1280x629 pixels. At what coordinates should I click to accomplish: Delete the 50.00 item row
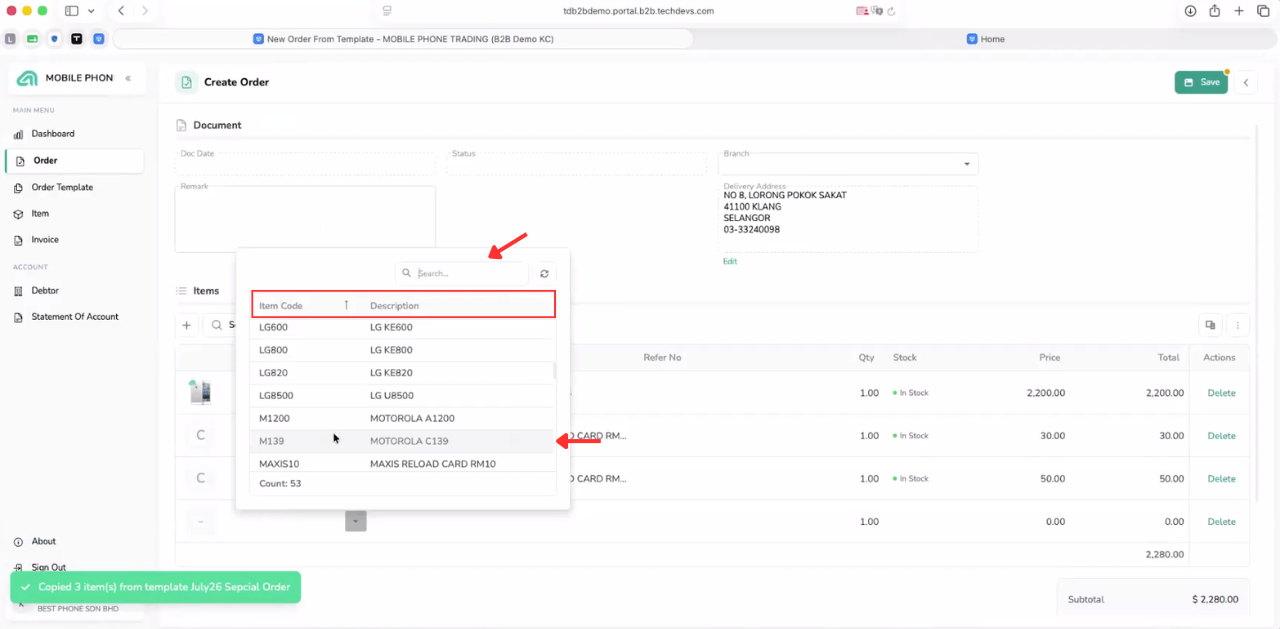pos(1221,479)
